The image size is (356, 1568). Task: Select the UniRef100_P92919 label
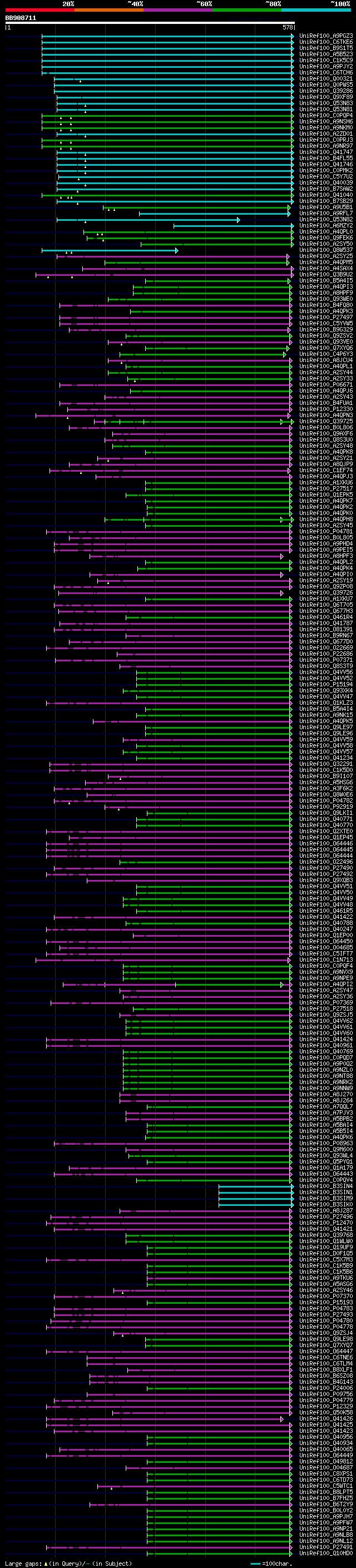pyautogui.click(x=326, y=807)
